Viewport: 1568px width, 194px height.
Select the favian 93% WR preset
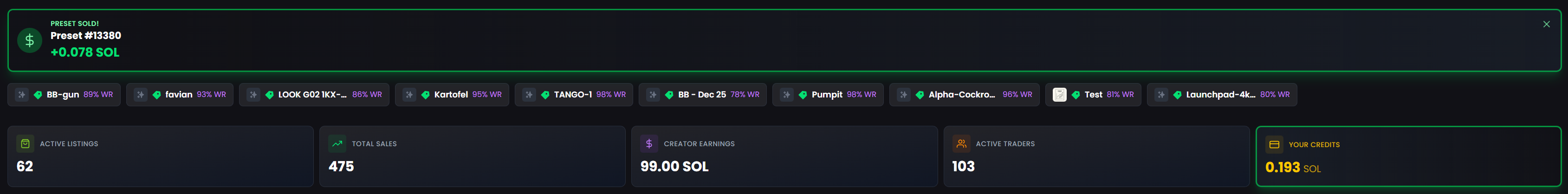(180, 95)
